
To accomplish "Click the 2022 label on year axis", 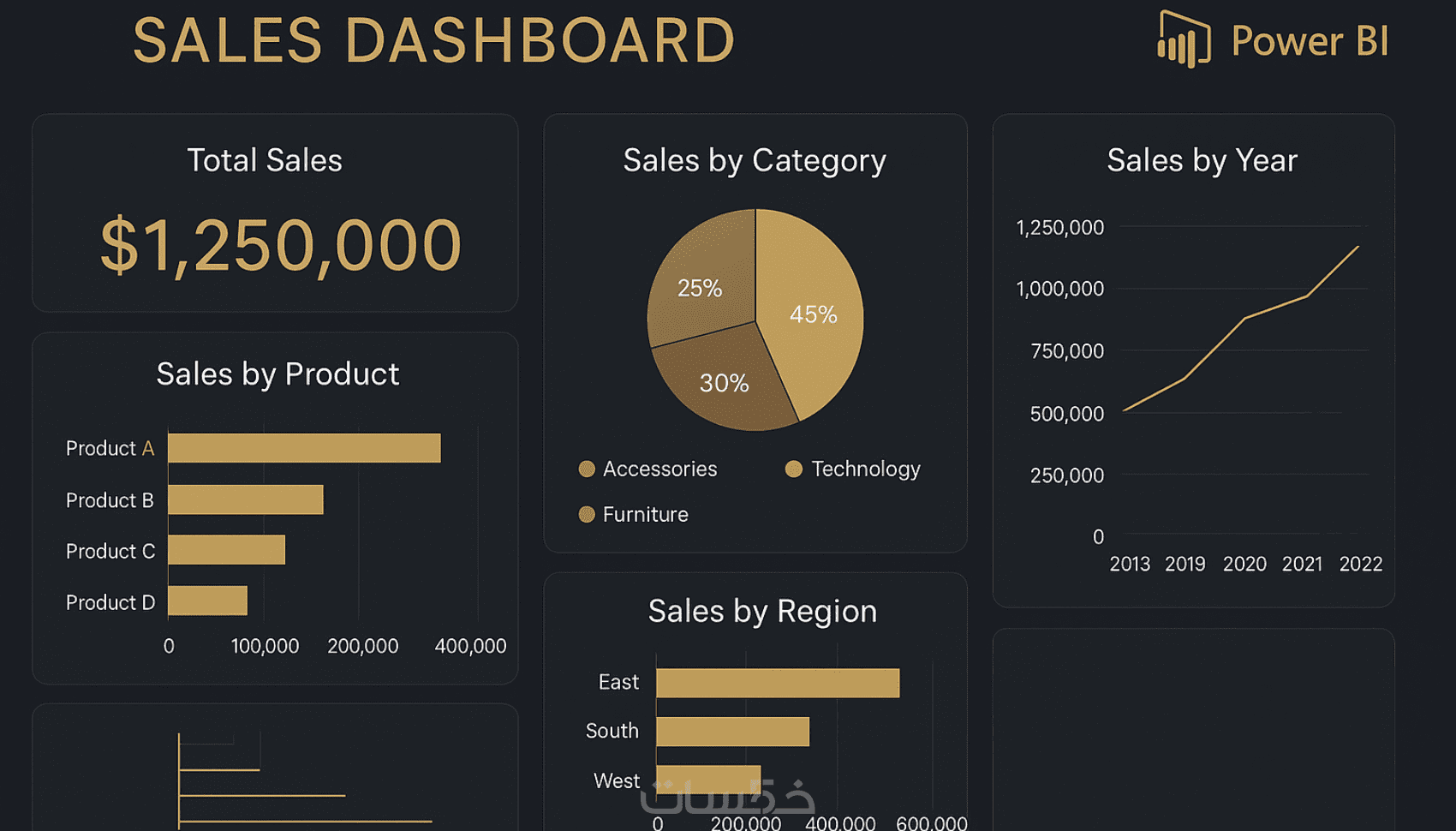I will coord(1360,564).
